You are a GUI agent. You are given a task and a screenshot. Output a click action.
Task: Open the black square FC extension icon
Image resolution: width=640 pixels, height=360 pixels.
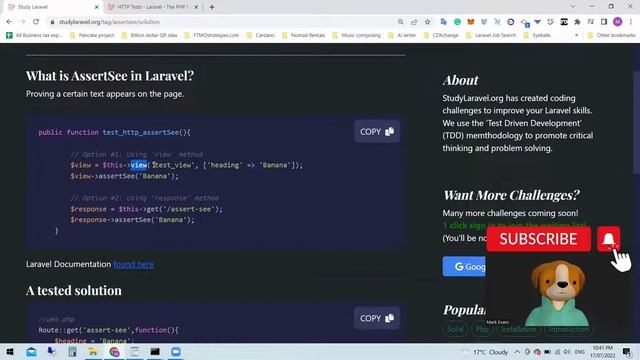564,22
